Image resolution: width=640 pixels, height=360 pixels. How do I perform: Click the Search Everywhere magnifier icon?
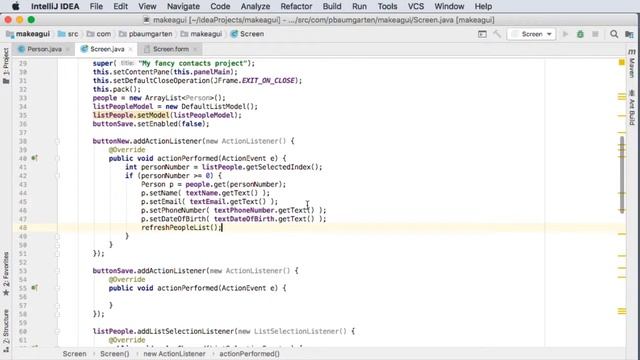point(614,34)
